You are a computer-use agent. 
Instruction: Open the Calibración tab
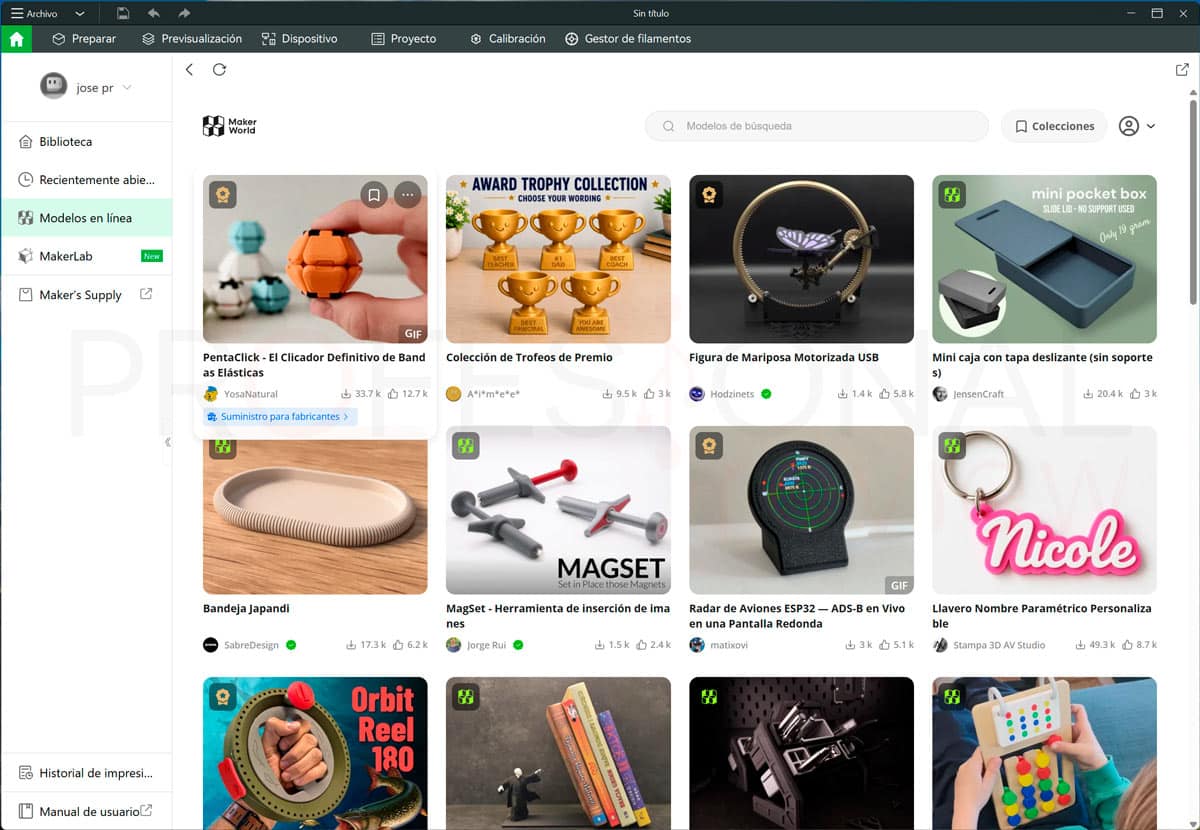coord(508,39)
